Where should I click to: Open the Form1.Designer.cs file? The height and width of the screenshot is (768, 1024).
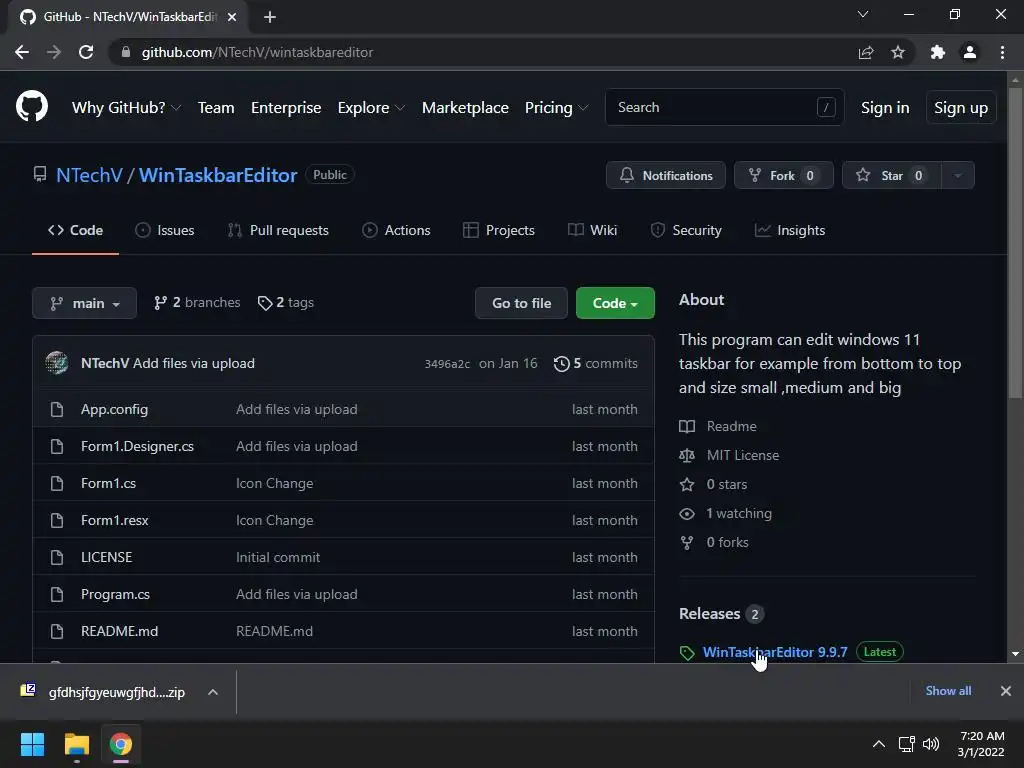point(137,446)
